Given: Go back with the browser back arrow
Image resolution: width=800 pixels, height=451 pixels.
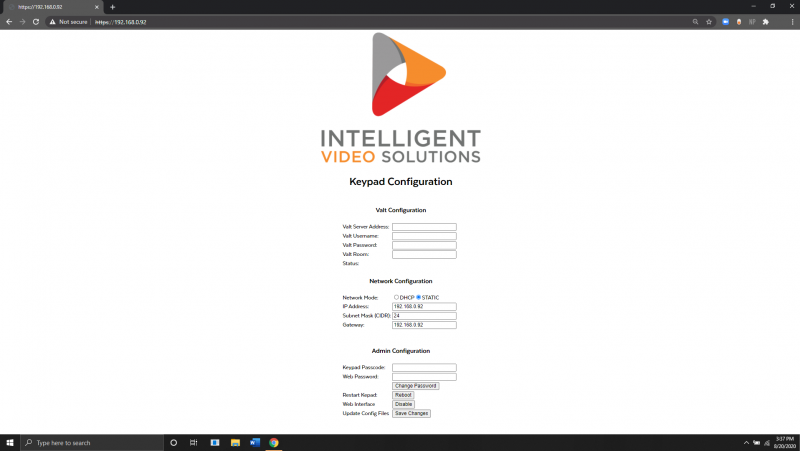Looking at the screenshot, I should coord(9,22).
